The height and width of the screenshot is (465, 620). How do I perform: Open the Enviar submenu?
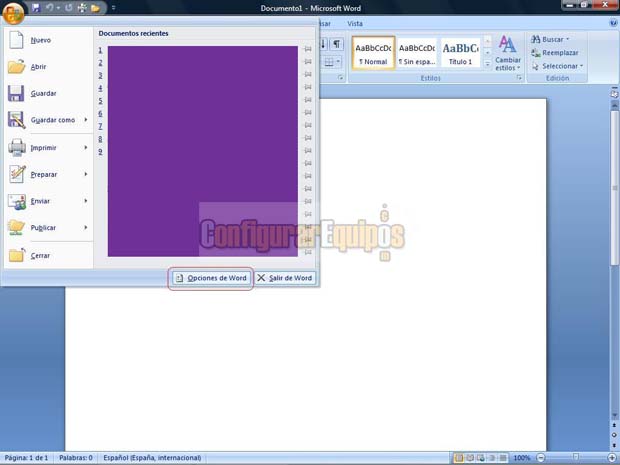pyautogui.click(x=47, y=201)
